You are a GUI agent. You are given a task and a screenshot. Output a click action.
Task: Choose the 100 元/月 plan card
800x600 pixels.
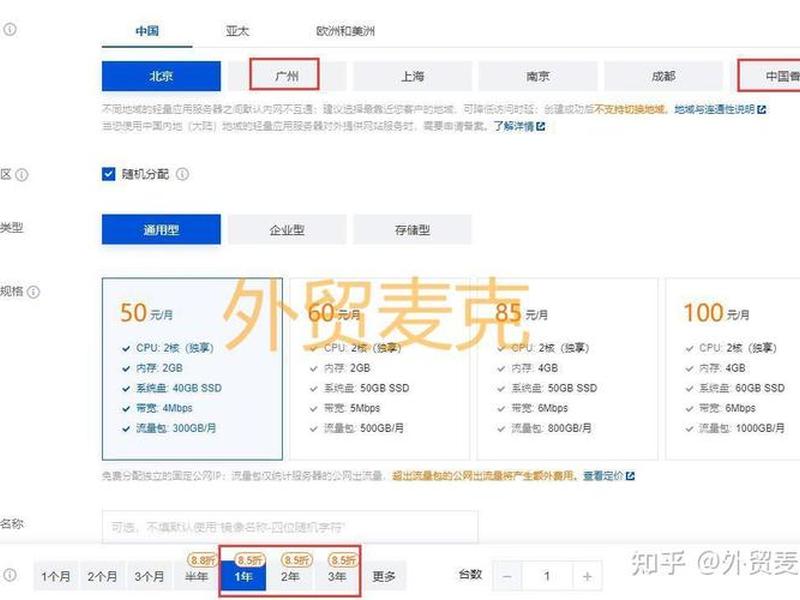click(x=733, y=369)
